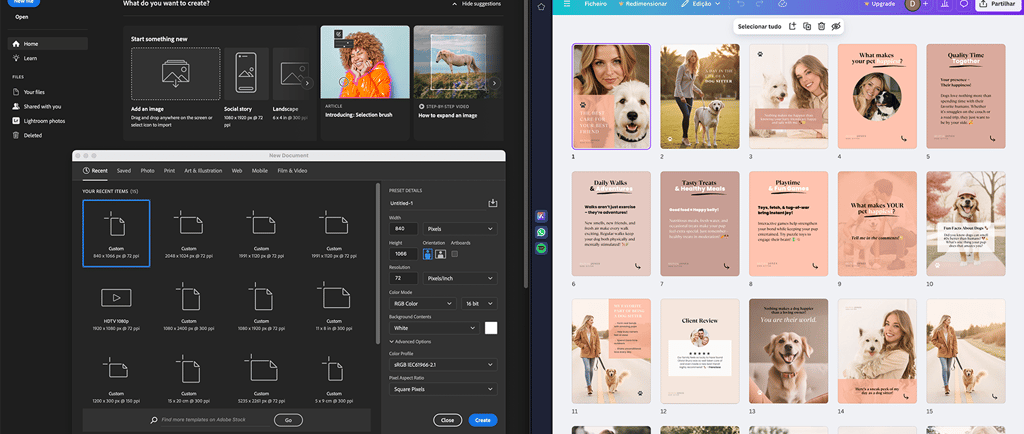Screen dimensions: 1024x434
Task: Add new page icon beside Selecionar tudo
Action: (792, 26)
